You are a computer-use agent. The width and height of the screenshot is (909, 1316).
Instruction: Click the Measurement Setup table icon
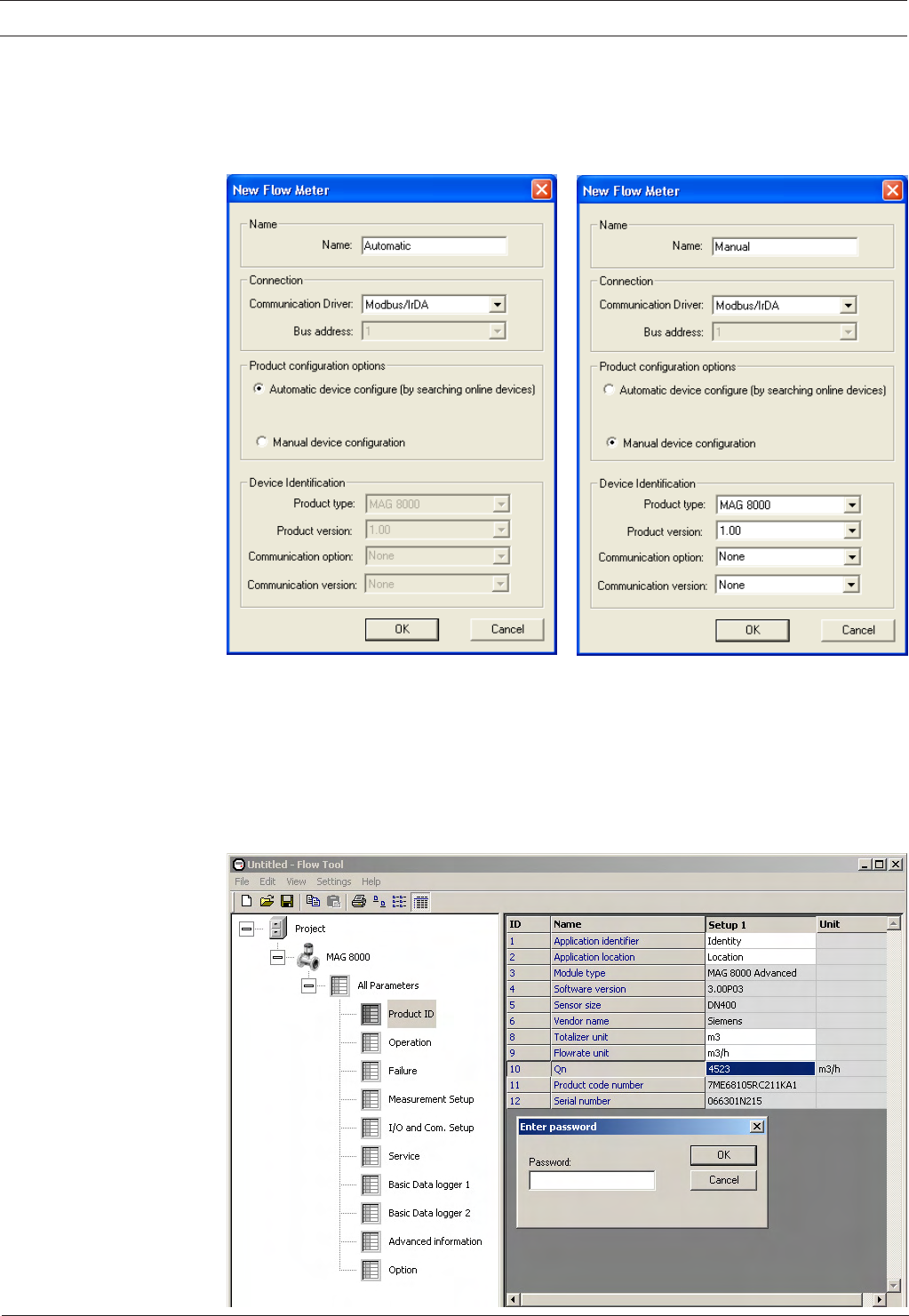[x=371, y=1099]
